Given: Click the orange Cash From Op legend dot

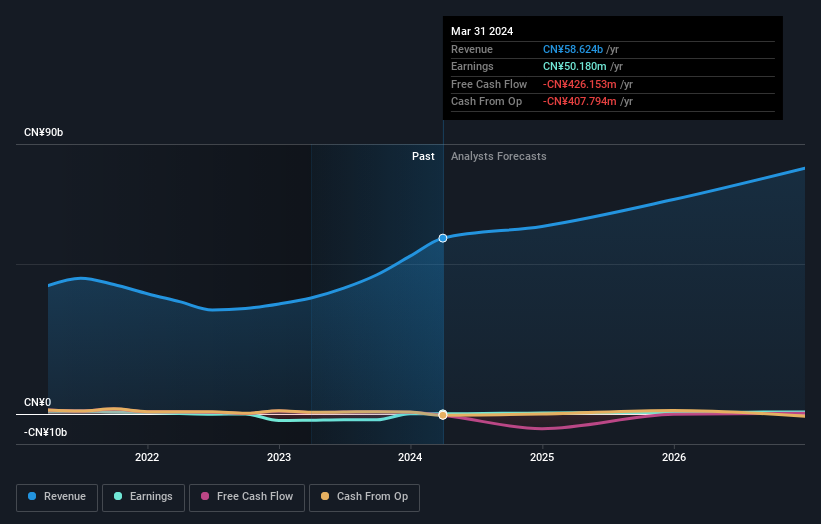Looking at the screenshot, I should 325,496.
